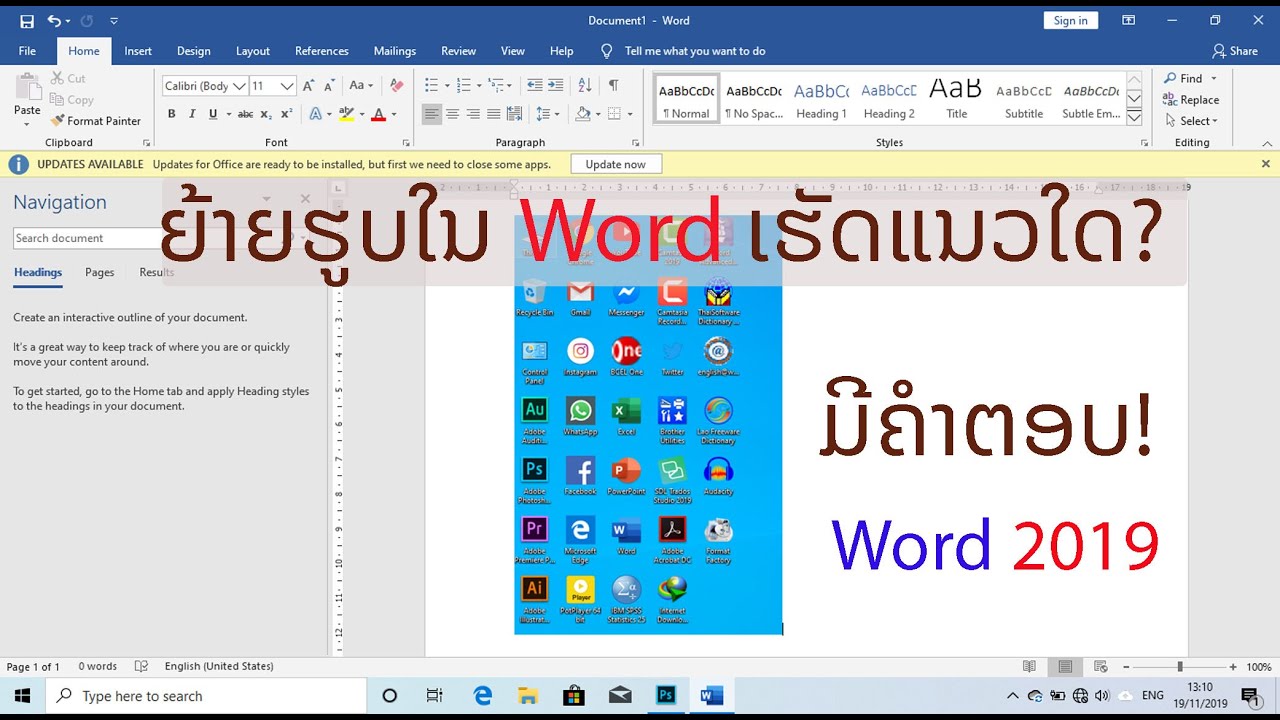
Task: Apply Align Right to paragraph
Action: point(473,114)
